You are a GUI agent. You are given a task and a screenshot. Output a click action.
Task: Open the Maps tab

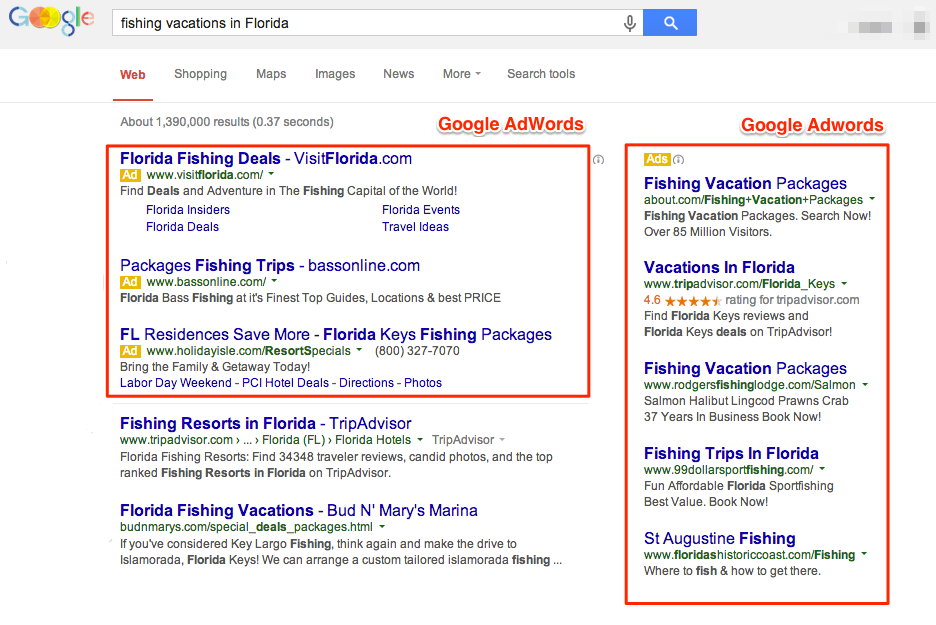pyautogui.click(x=271, y=74)
